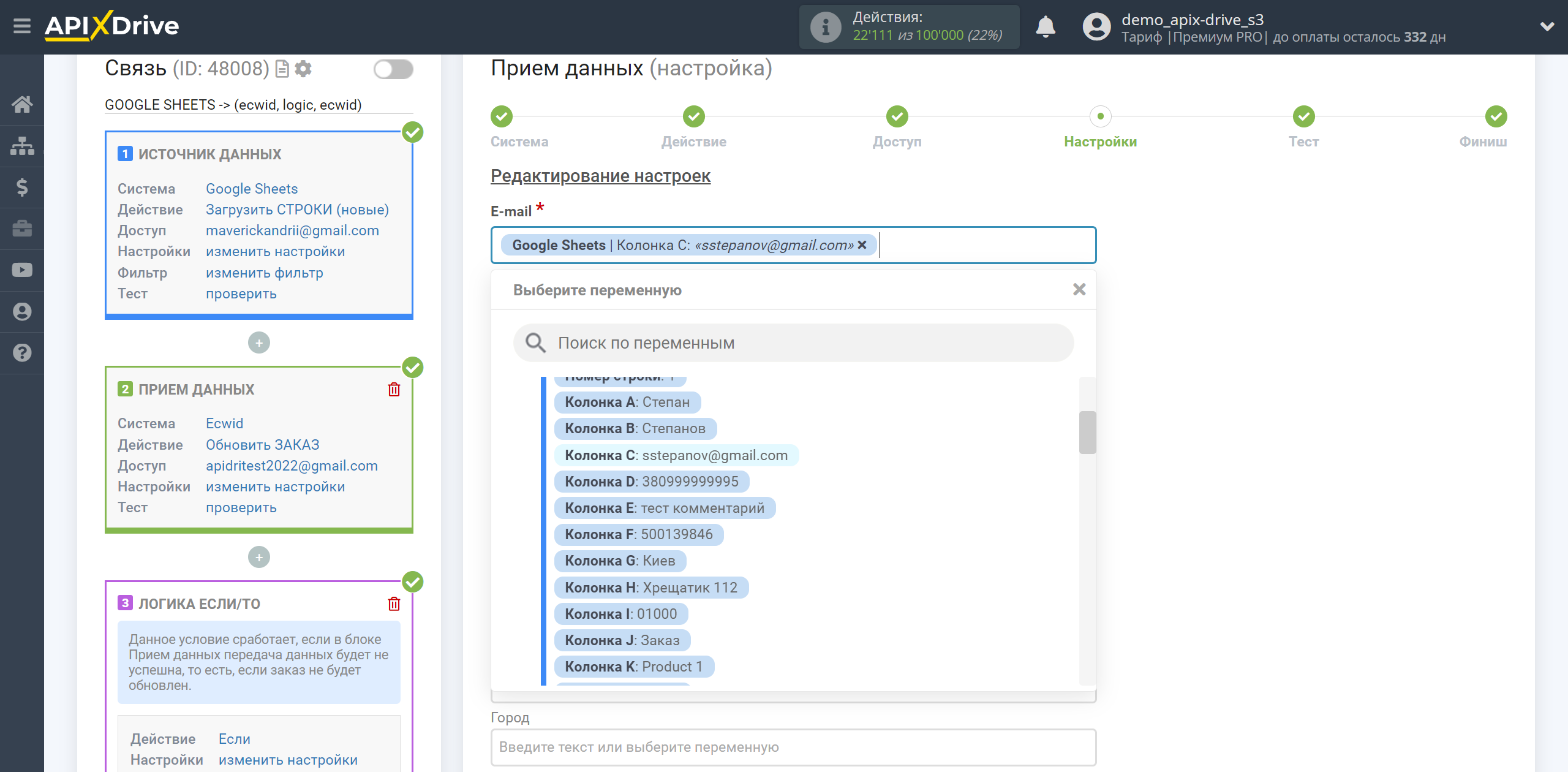Image resolution: width=1568 pixels, height=772 pixels.
Task: Open apidritest2022@gmail.com access link
Action: (292, 466)
